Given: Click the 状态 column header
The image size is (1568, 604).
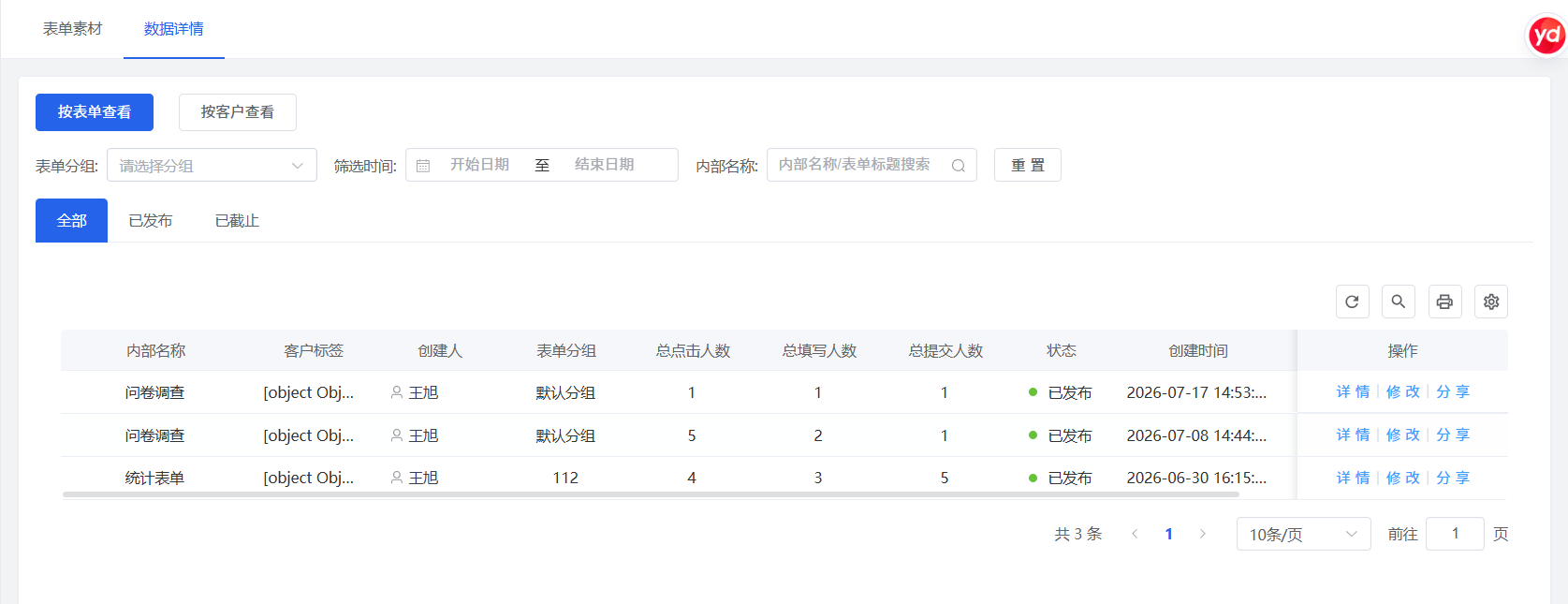Looking at the screenshot, I should click(1061, 350).
